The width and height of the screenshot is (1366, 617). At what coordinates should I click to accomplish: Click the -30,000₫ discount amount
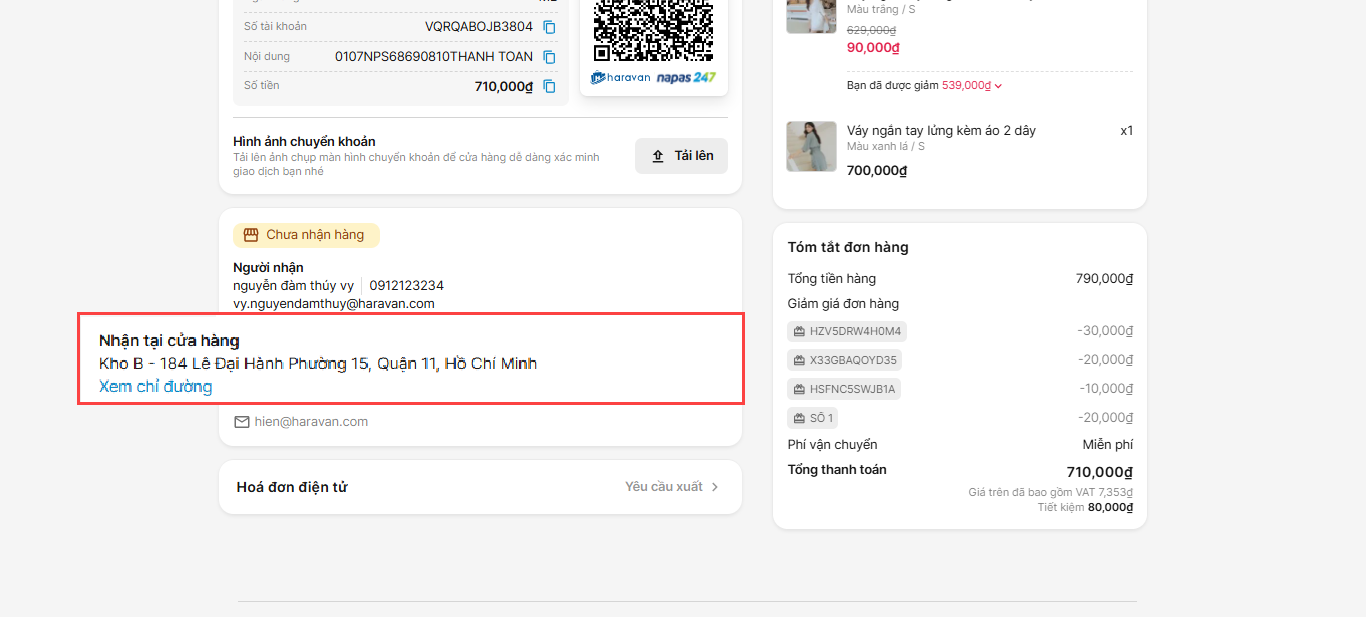(1105, 331)
